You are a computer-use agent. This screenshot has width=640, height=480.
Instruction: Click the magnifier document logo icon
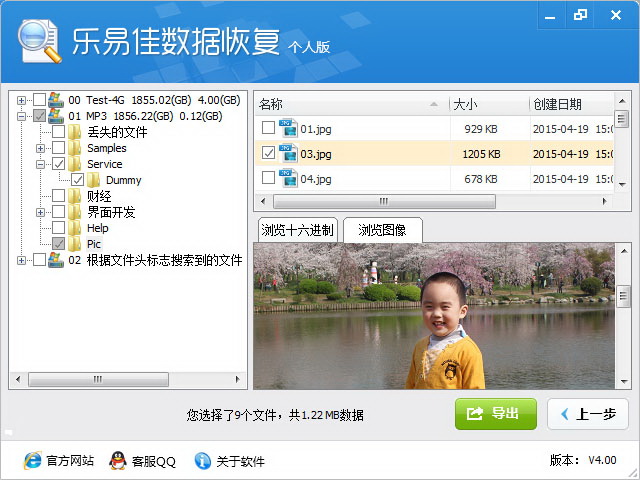click(39, 41)
